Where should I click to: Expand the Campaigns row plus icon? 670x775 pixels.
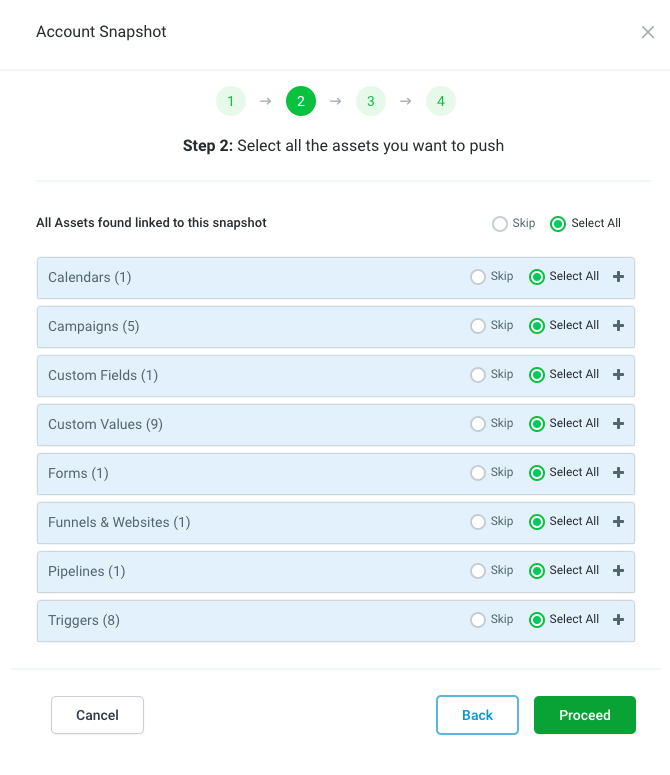click(x=618, y=326)
